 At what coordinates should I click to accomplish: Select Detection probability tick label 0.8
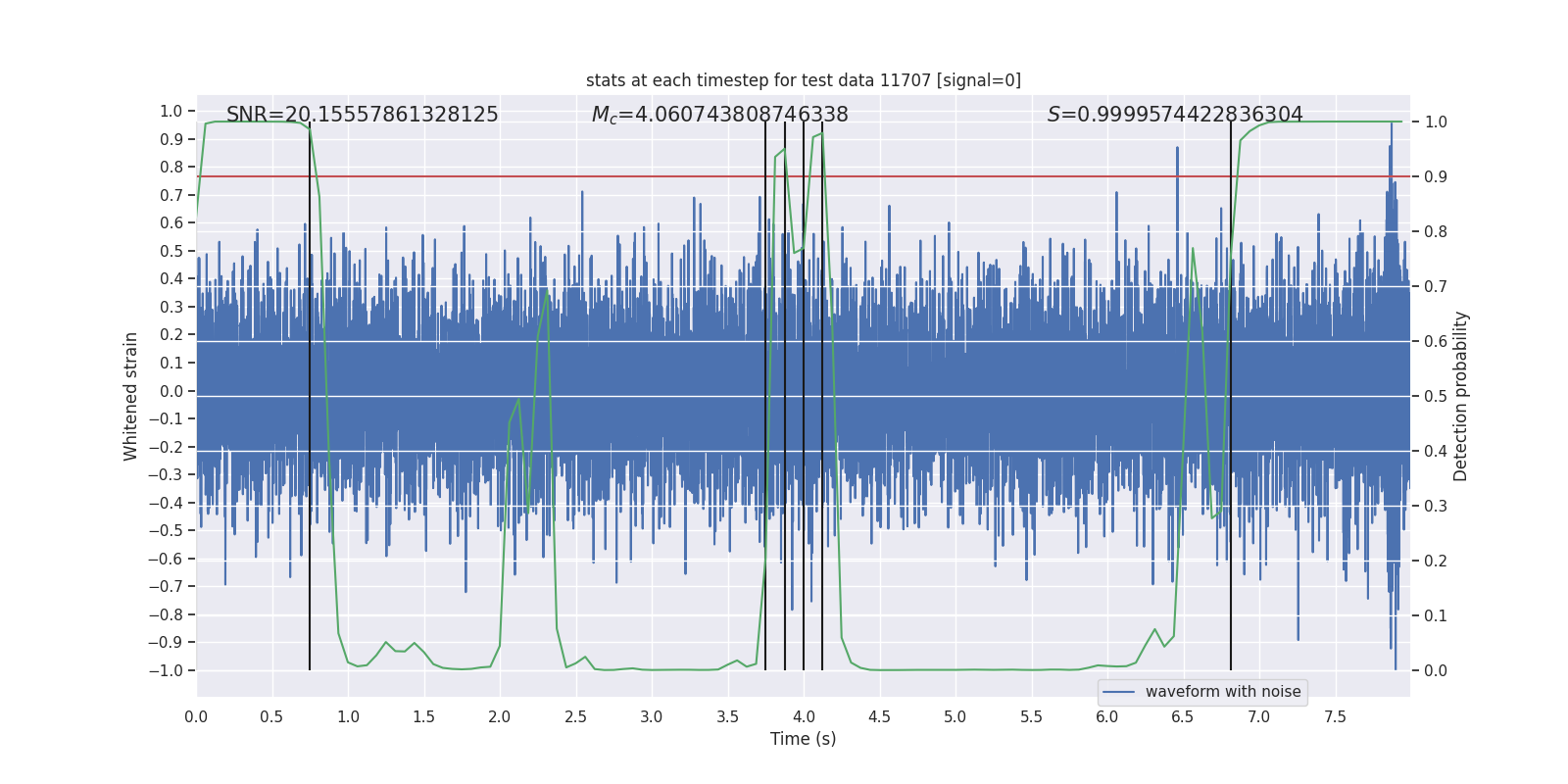[x=1436, y=232]
